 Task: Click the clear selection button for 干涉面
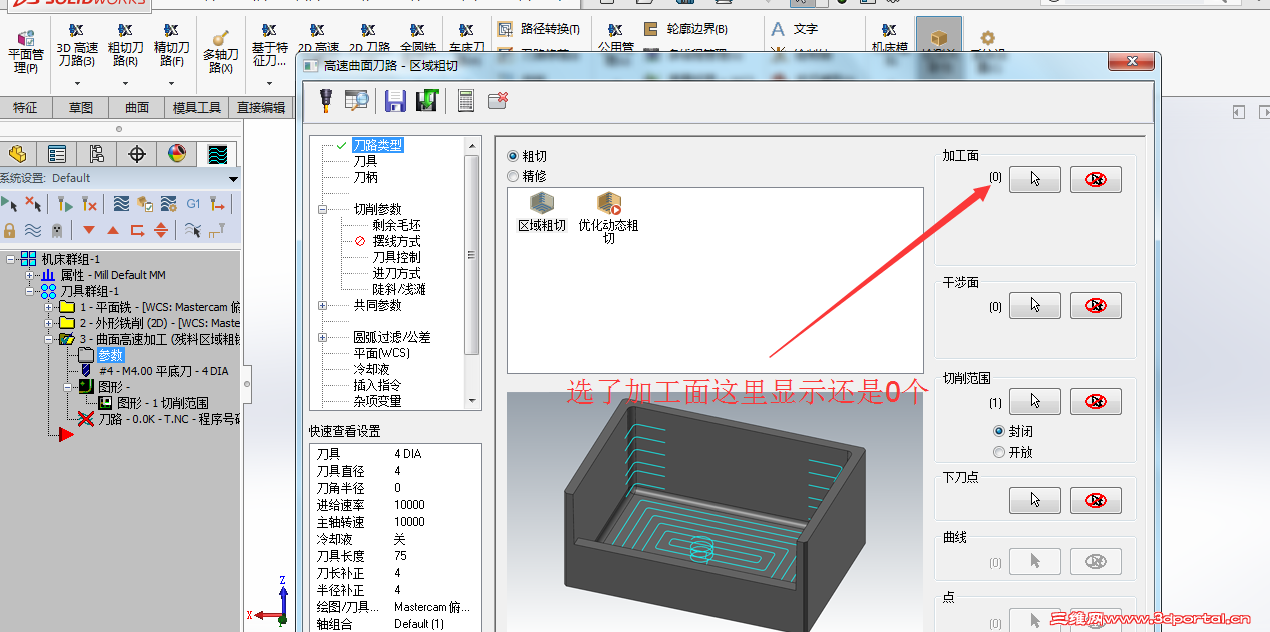(x=1095, y=305)
